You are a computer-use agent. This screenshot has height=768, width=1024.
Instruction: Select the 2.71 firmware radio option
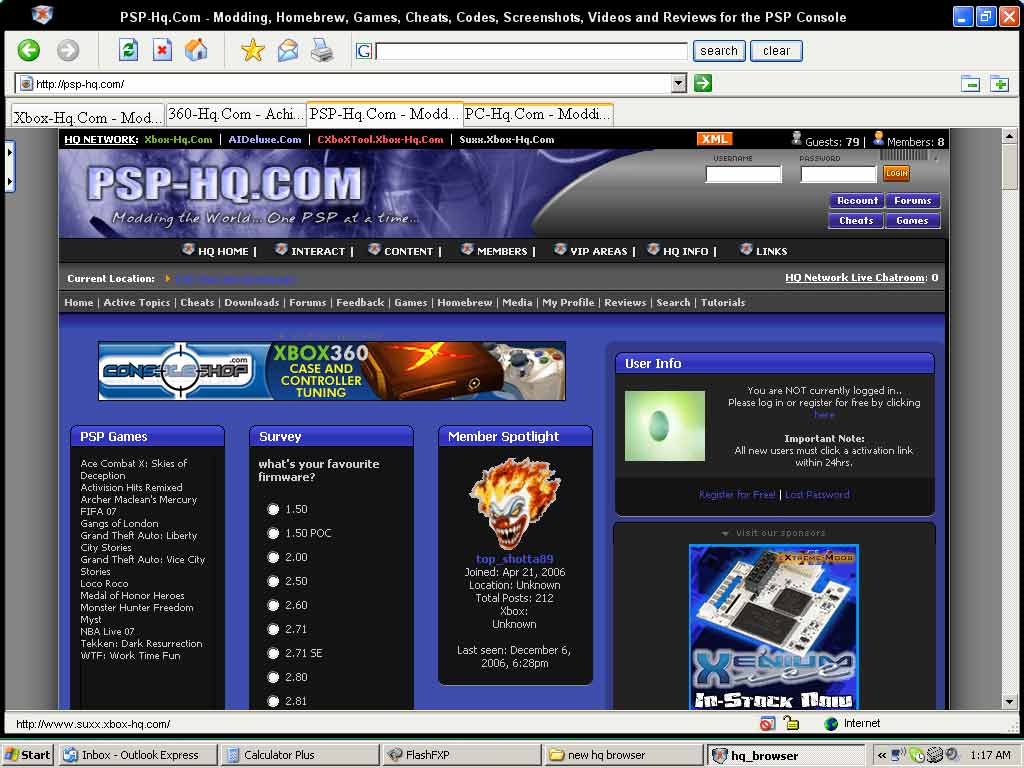[273, 630]
